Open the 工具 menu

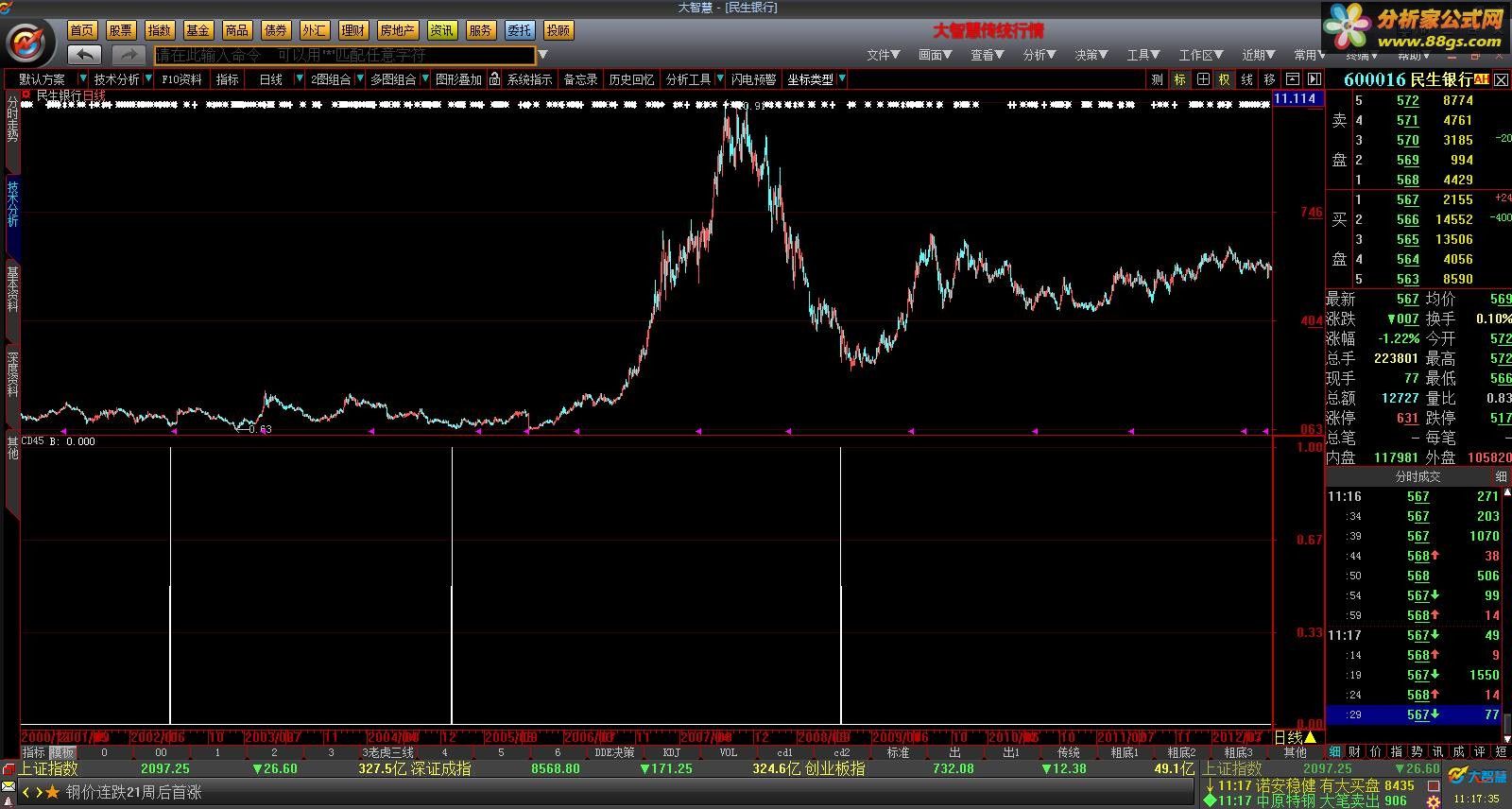point(1143,55)
